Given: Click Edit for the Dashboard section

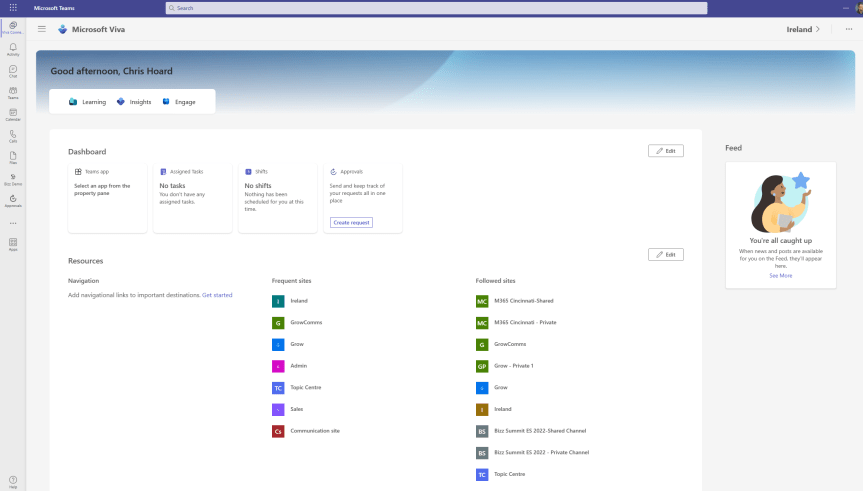Looking at the screenshot, I should [x=665, y=151].
